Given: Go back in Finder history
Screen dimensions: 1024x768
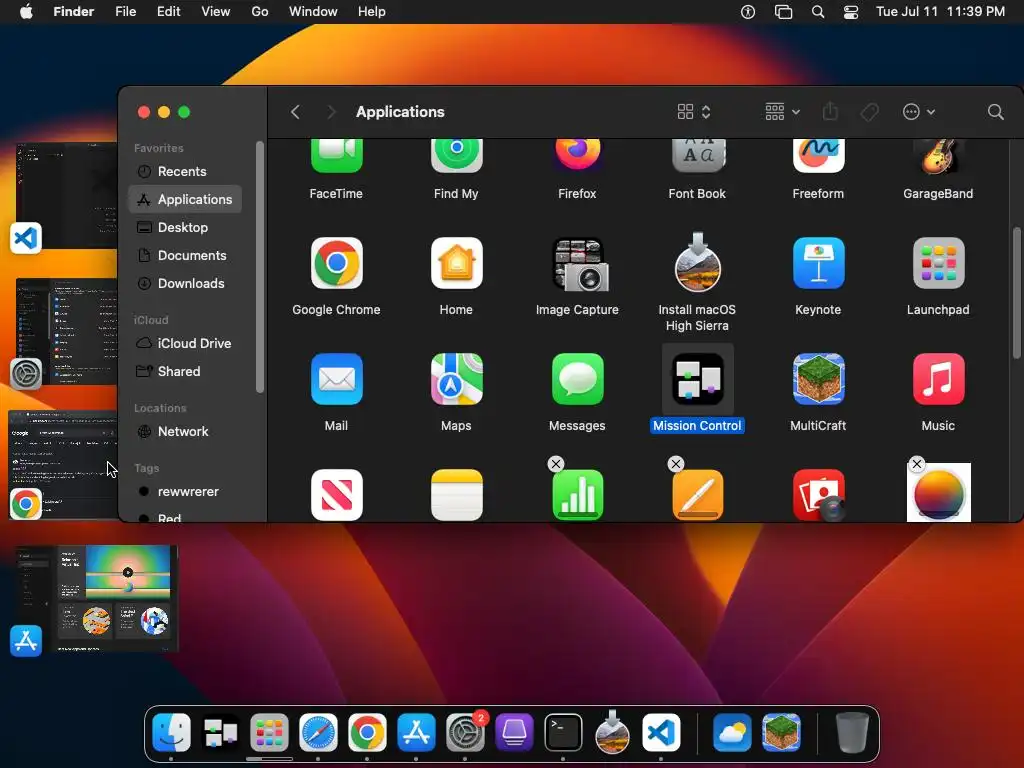Looking at the screenshot, I should coord(295,112).
